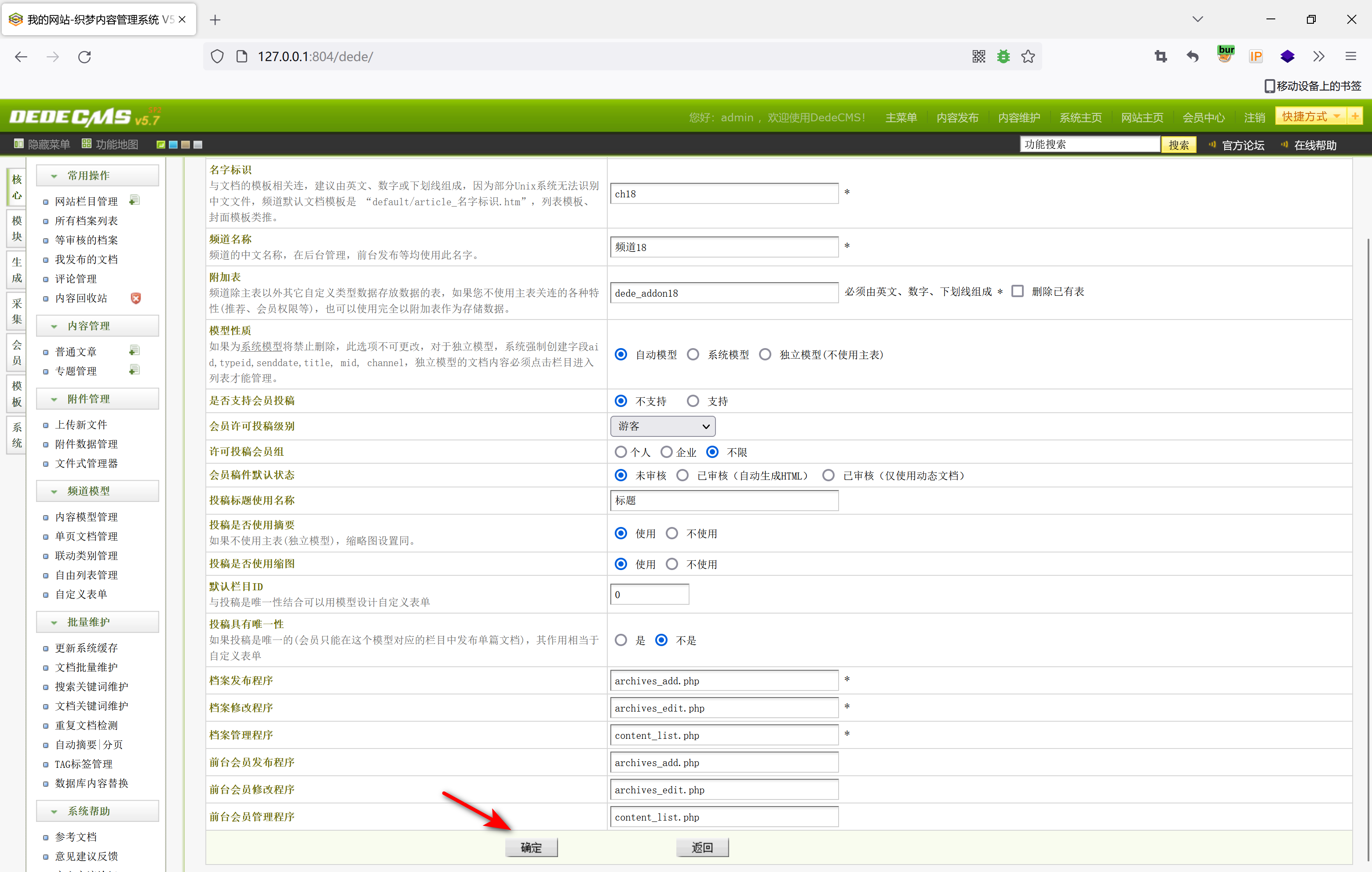
Task: Select the 系统模型 radio option
Action: point(693,354)
